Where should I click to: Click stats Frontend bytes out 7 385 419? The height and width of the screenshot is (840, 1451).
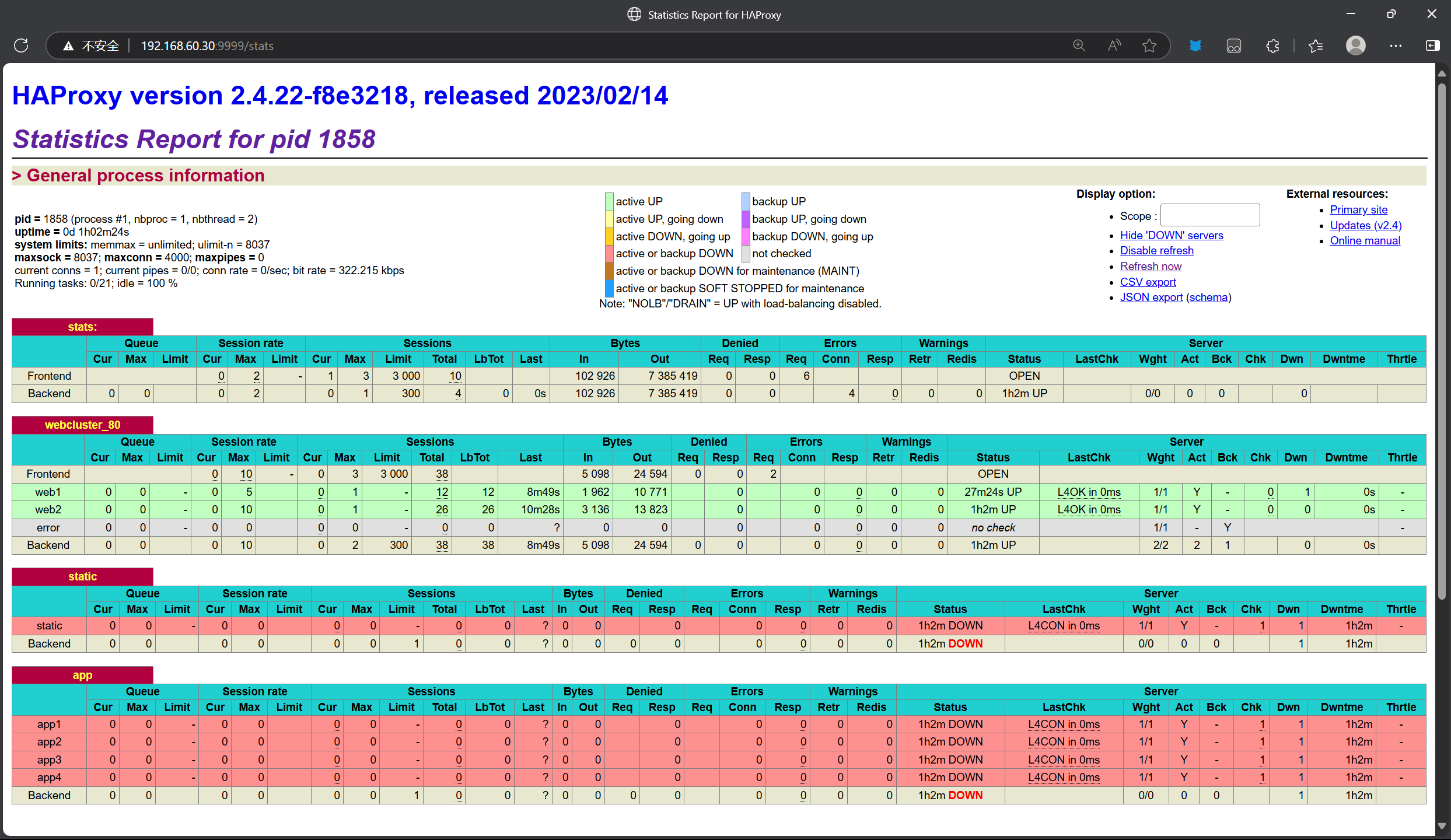point(673,376)
